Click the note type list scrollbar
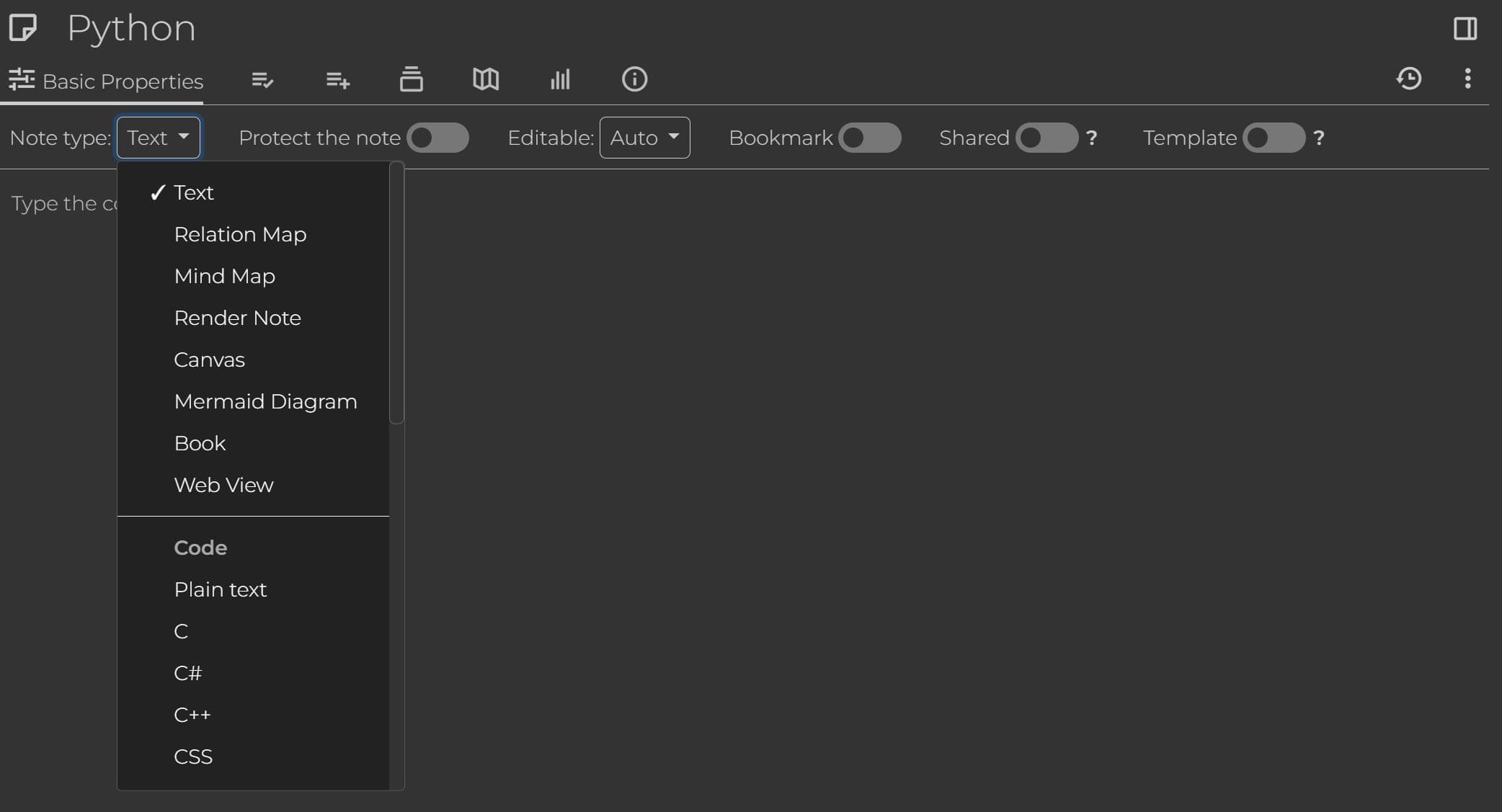Screen dimensions: 1502x812 tap(396, 294)
